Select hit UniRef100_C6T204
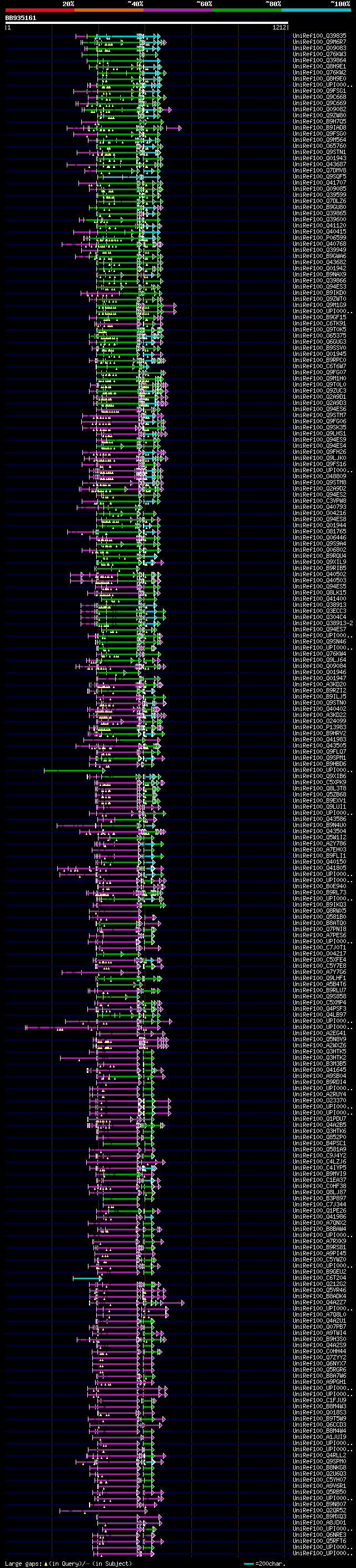The height and width of the screenshot is (1568, 356). click(319, 1278)
